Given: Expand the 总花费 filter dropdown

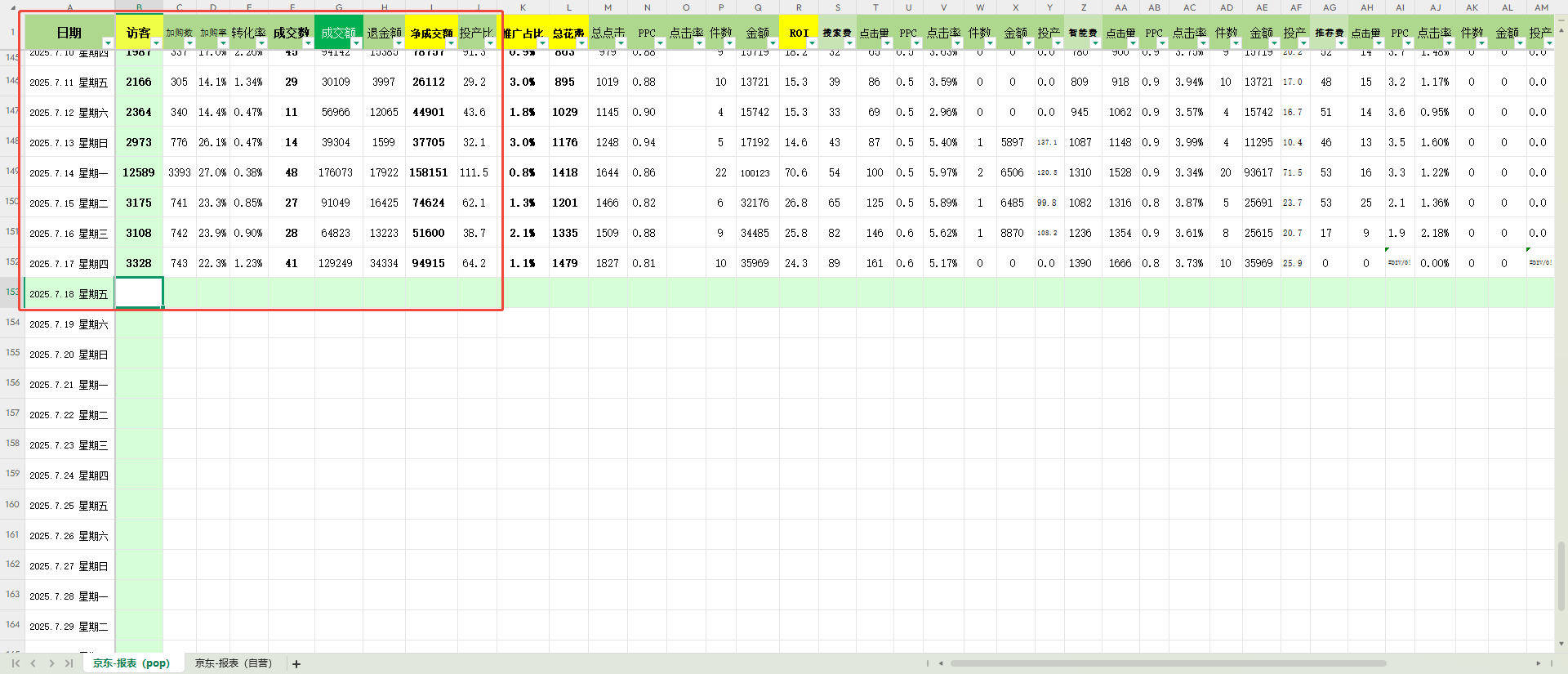Looking at the screenshot, I should coord(581,43).
